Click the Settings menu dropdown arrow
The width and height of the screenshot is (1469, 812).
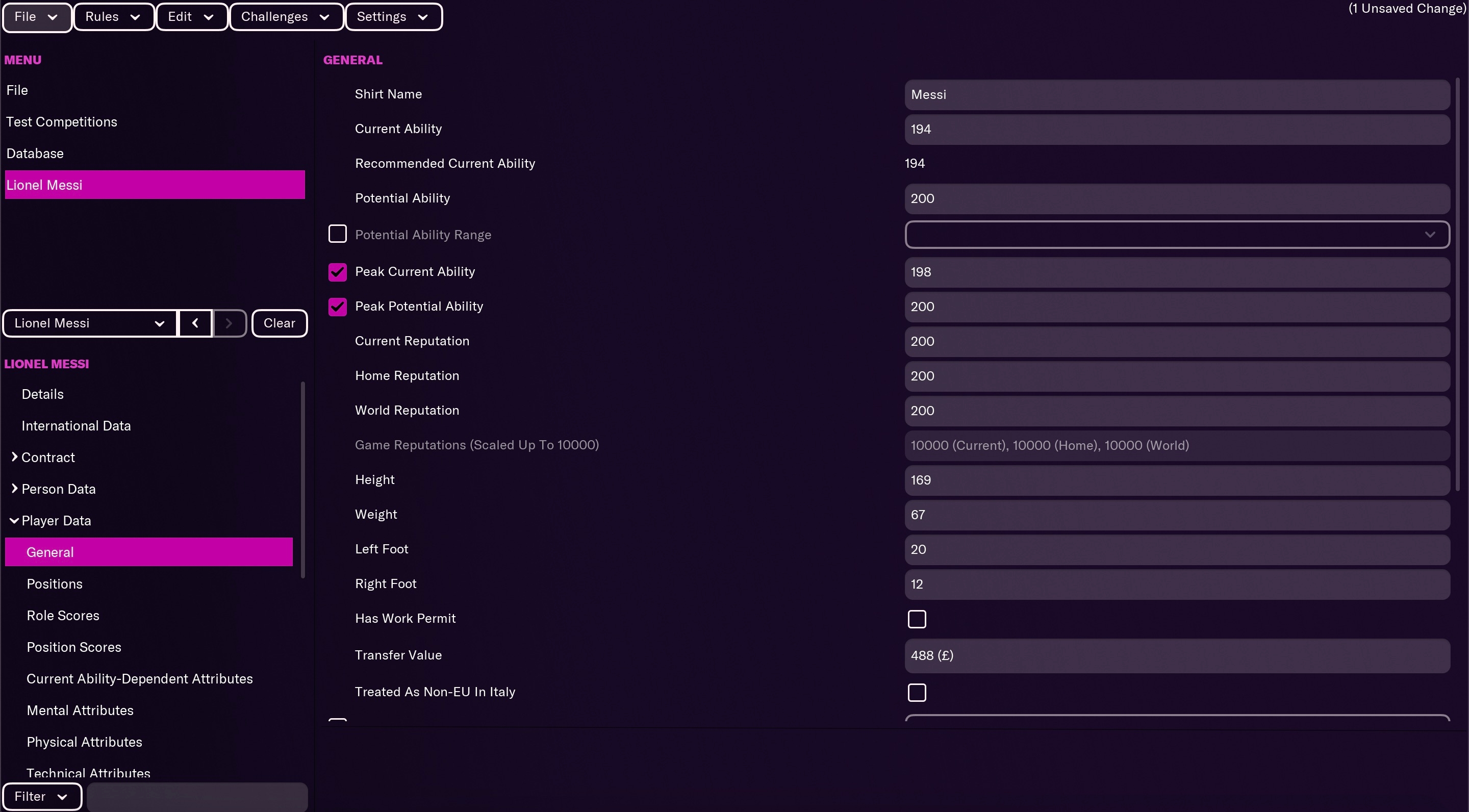(x=423, y=16)
